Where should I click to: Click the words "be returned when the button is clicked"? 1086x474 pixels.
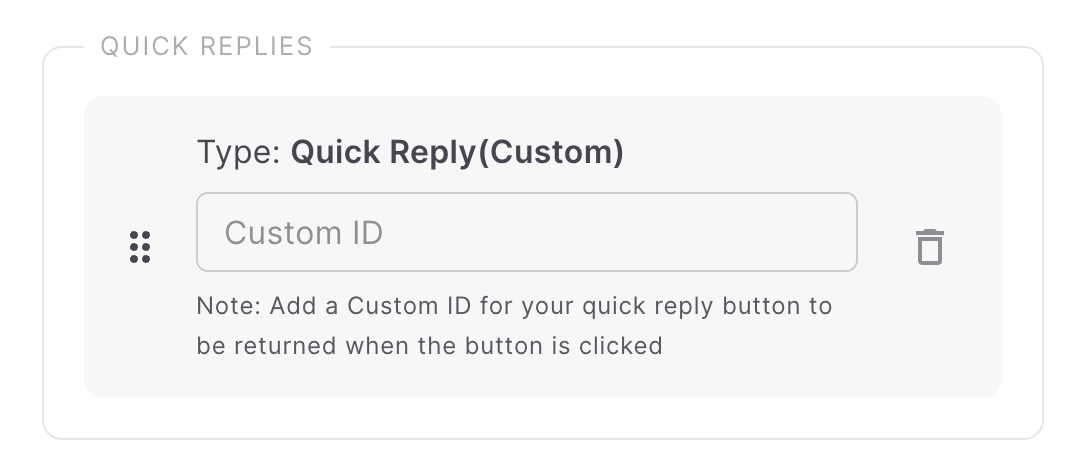point(429,346)
